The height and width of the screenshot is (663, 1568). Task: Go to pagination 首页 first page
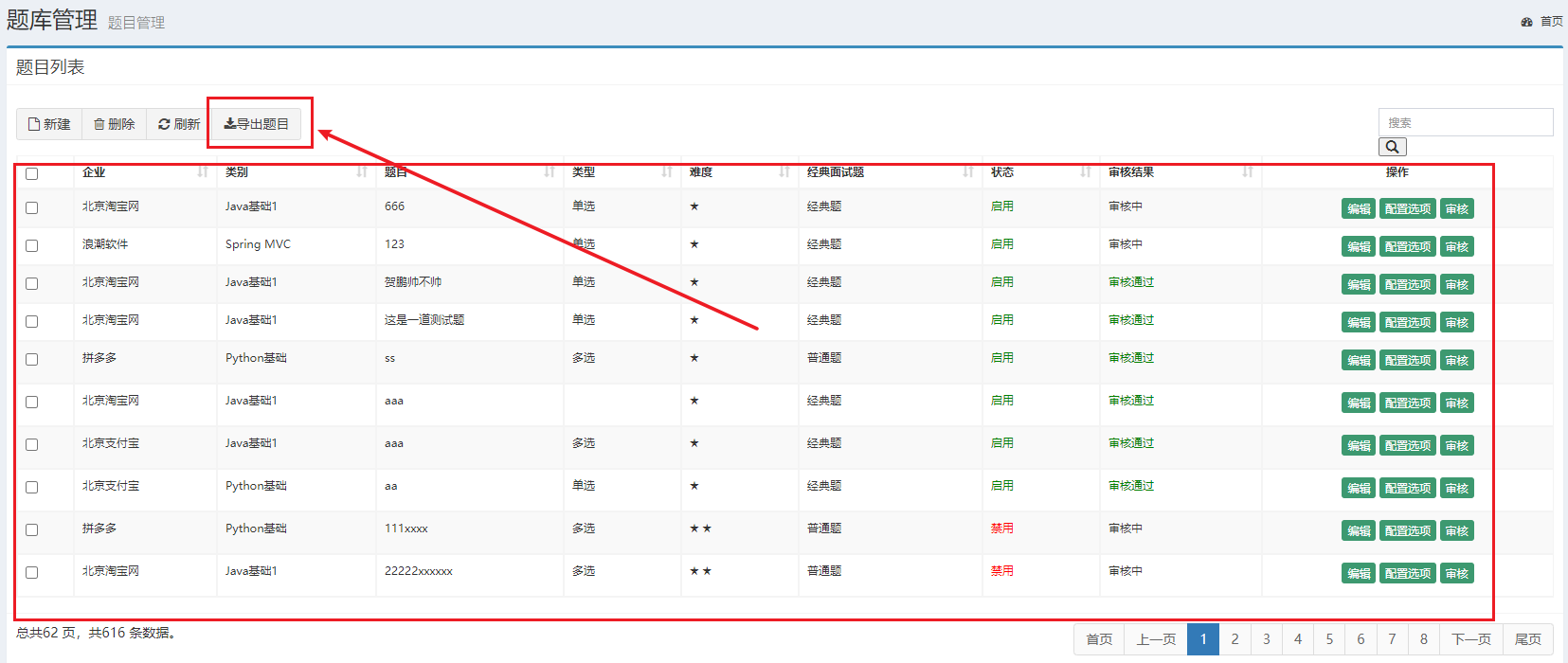pyautogui.click(x=1099, y=639)
